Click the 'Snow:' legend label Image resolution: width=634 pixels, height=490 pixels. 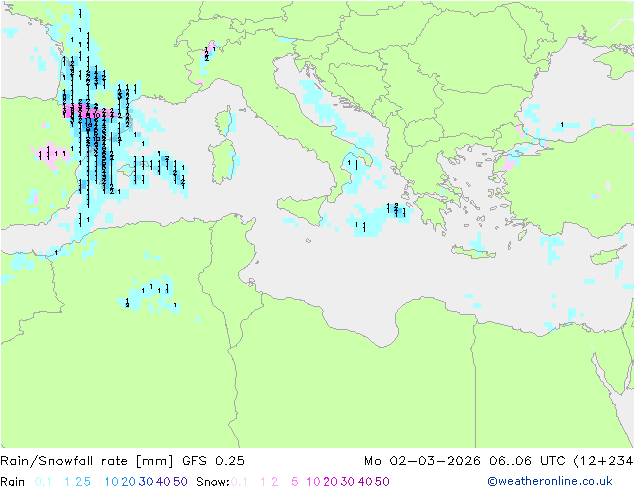pyautogui.click(x=213, y=482)
